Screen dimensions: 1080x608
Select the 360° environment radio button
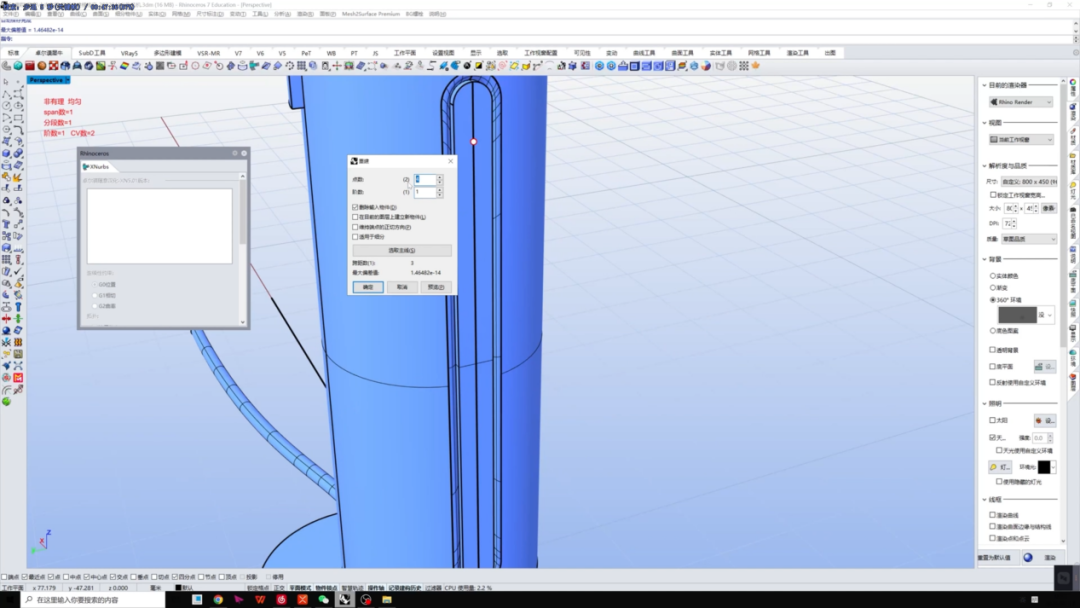(x=993, y=300)
